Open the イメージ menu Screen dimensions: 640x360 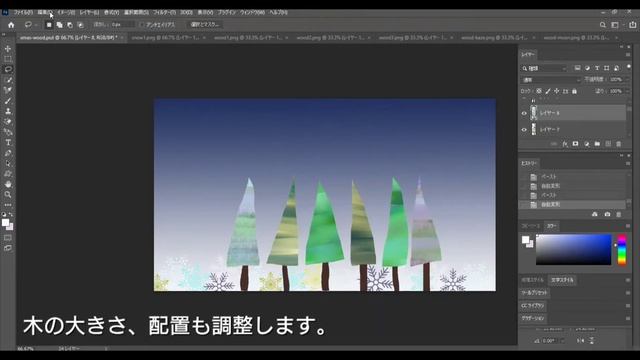[x=66, y=13]
